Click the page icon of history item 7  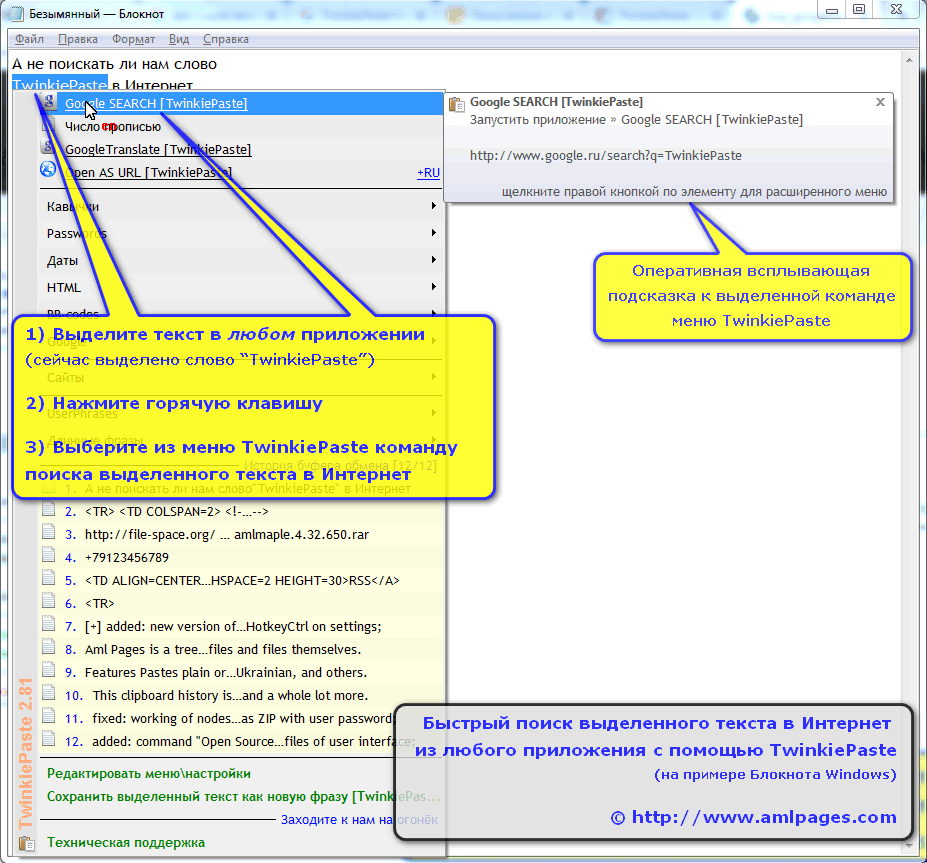coord(48,624)
